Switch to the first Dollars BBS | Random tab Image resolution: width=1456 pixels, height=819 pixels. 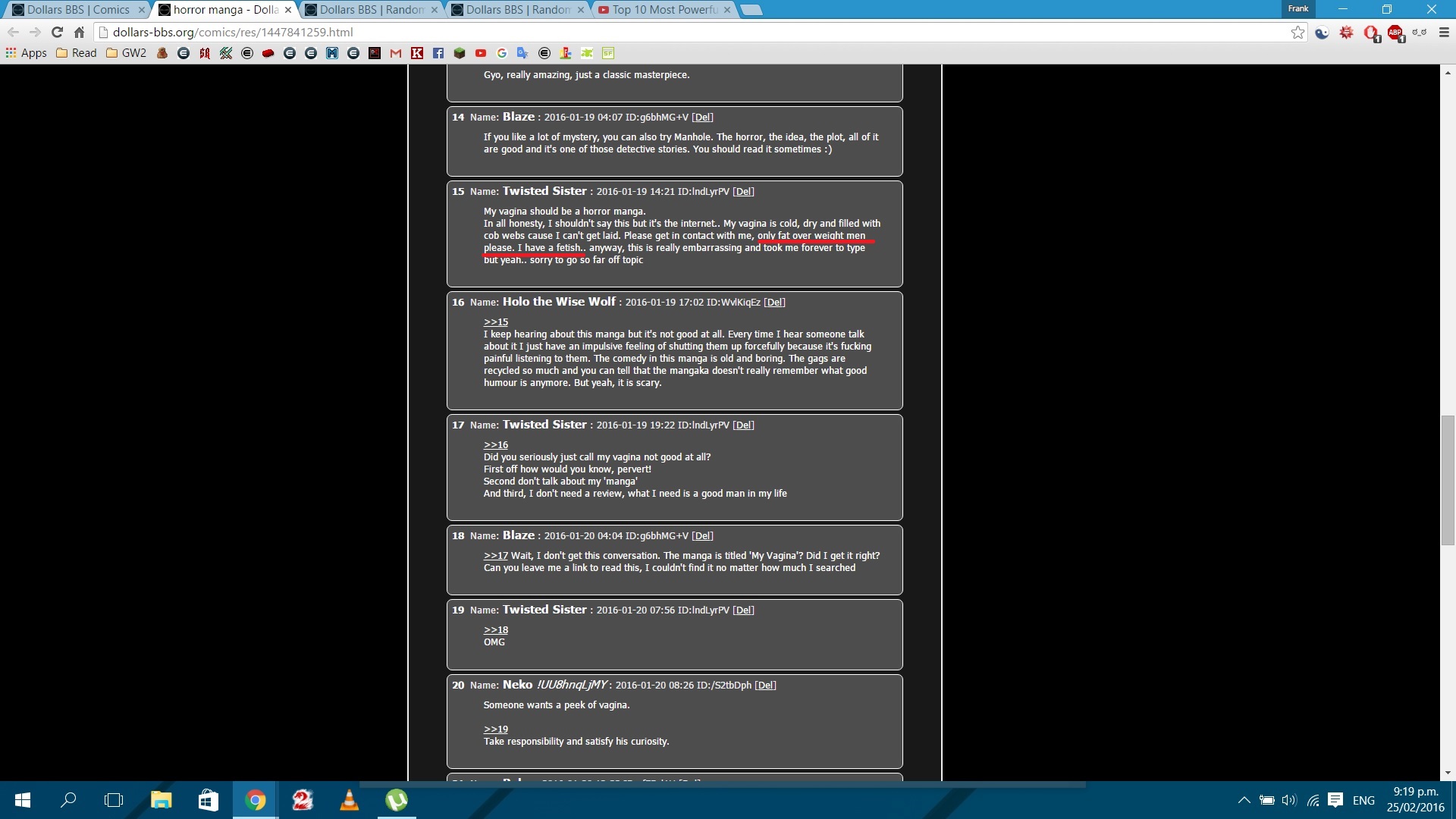pos(369,10)
